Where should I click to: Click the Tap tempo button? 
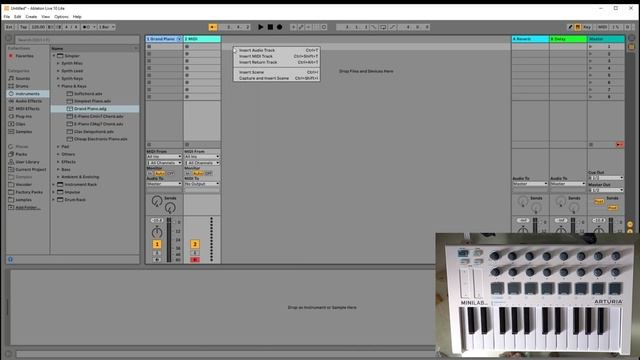click(x=23, y=27)
